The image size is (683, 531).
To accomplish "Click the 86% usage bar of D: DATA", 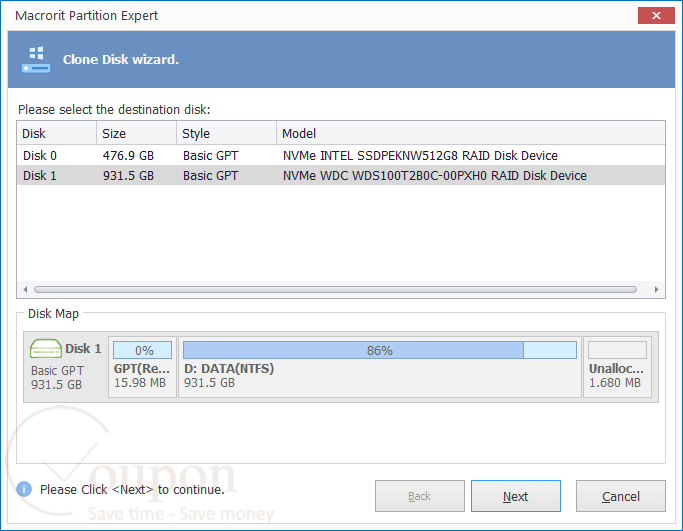I will coord(380,350).
